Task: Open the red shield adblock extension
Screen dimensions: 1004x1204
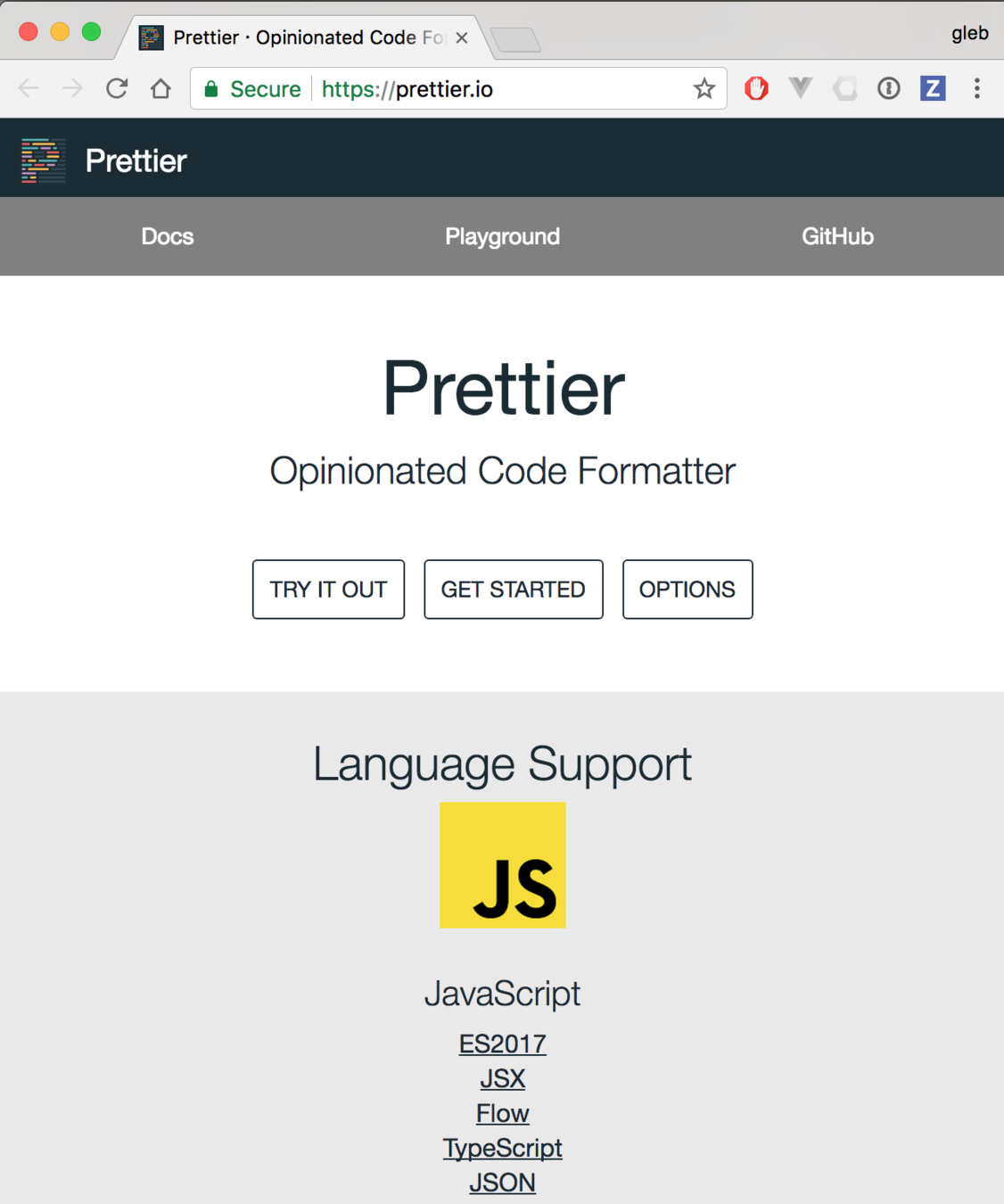Action: pyautogui.click(x=756, y=88)
